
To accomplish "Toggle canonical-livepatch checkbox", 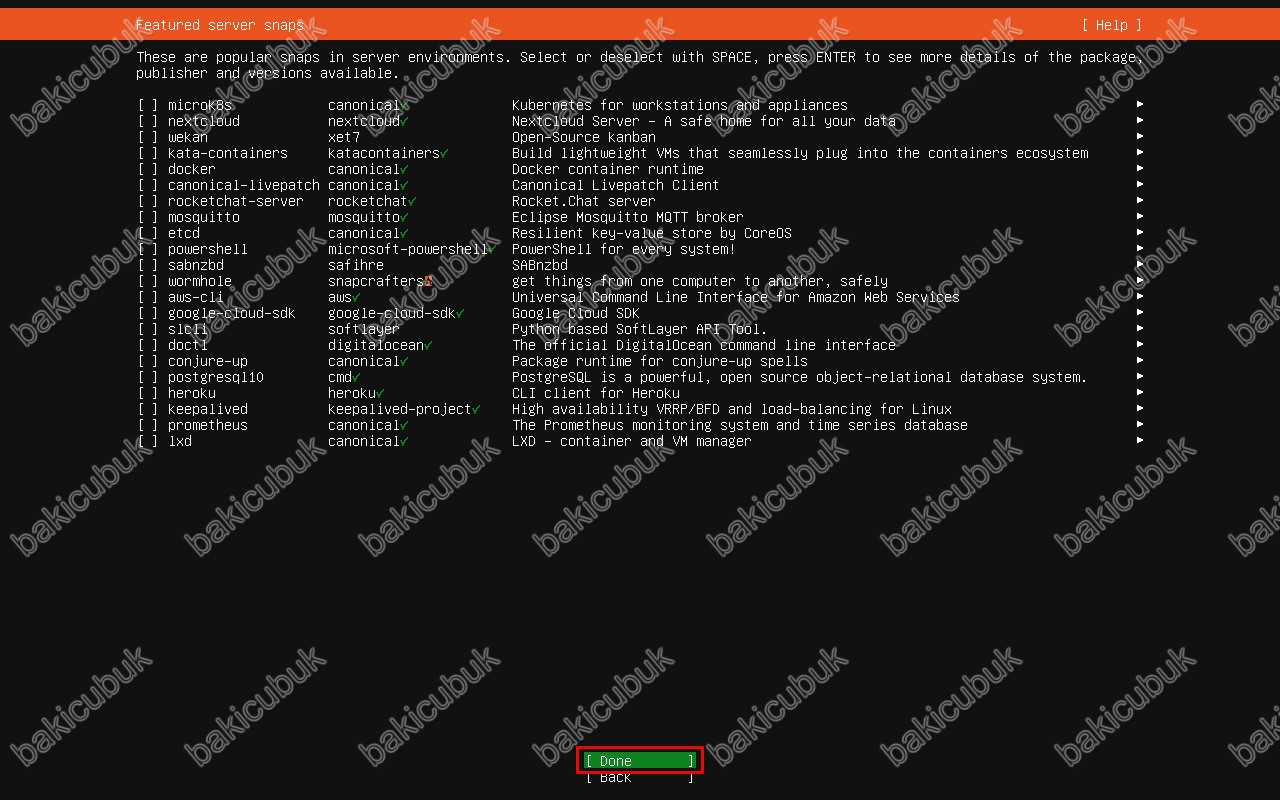I will pyautogui.click(x=148, y=185).
